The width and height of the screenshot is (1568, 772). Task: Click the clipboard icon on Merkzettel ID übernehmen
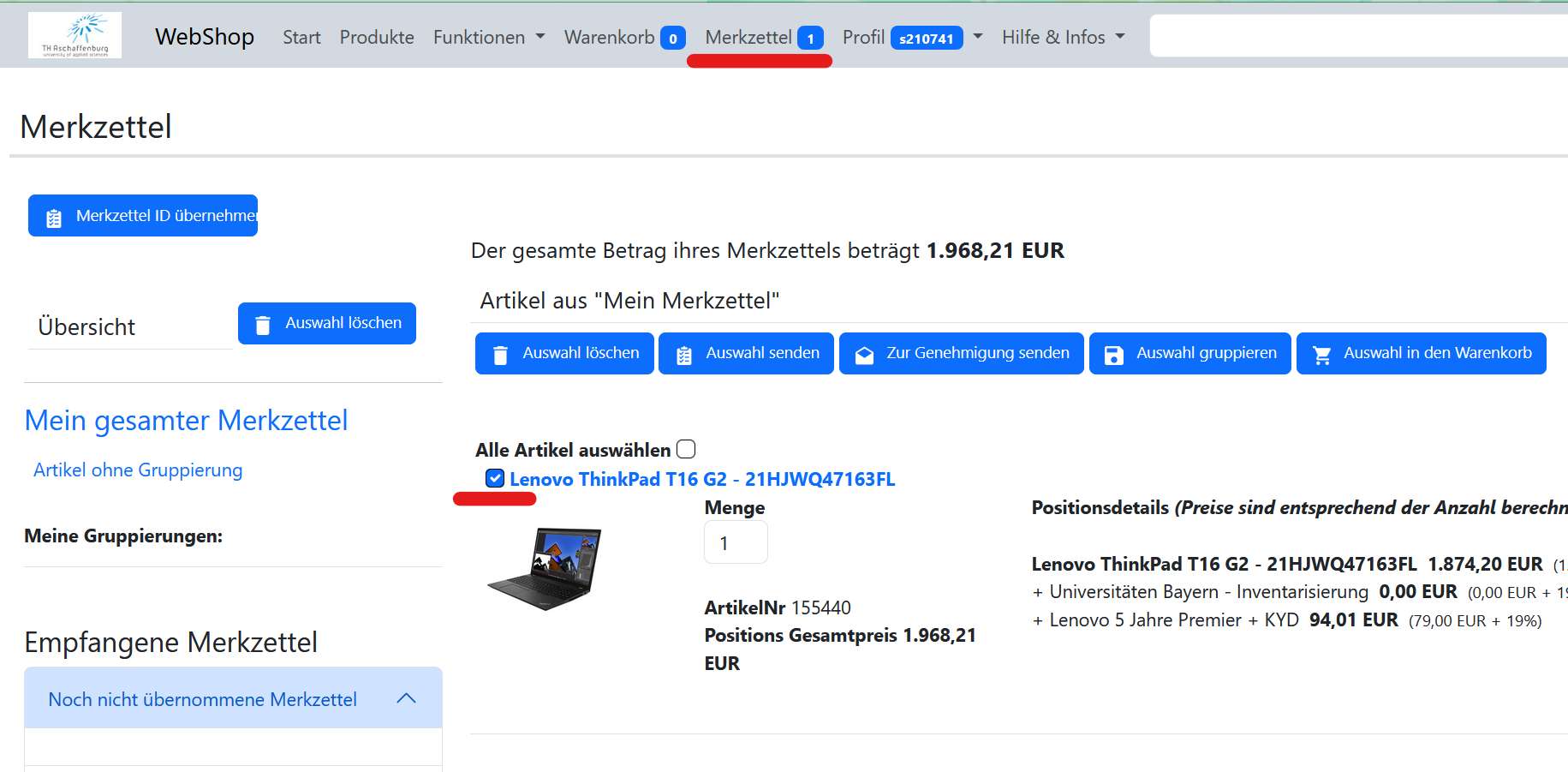54,218
